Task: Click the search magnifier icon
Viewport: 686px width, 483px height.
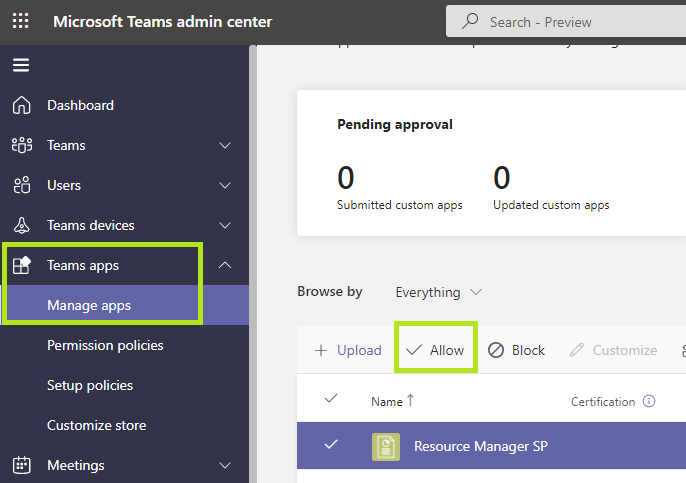Action: pos(470,21)
